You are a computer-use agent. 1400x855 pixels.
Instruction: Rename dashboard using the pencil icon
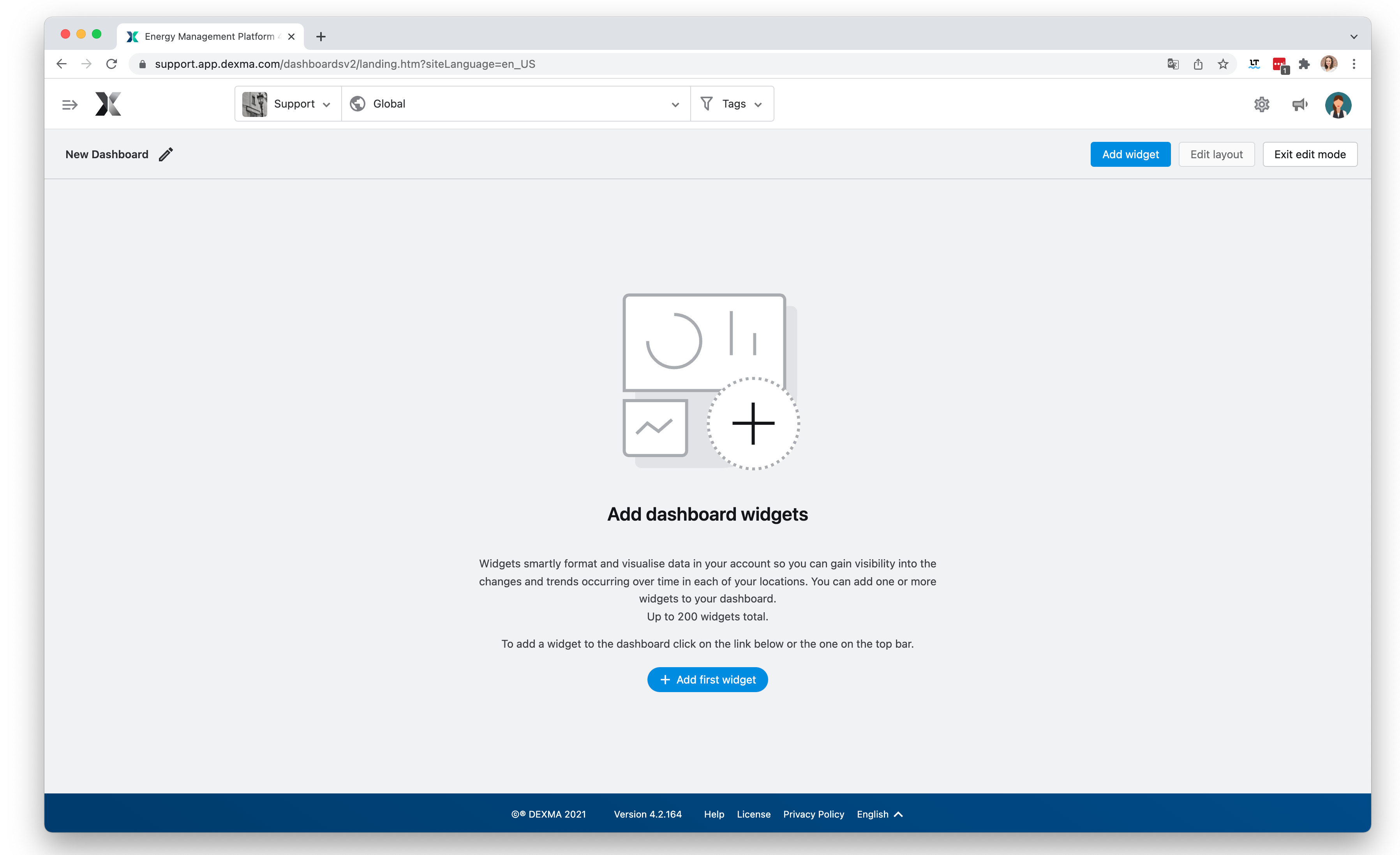[x=165, y=154]
